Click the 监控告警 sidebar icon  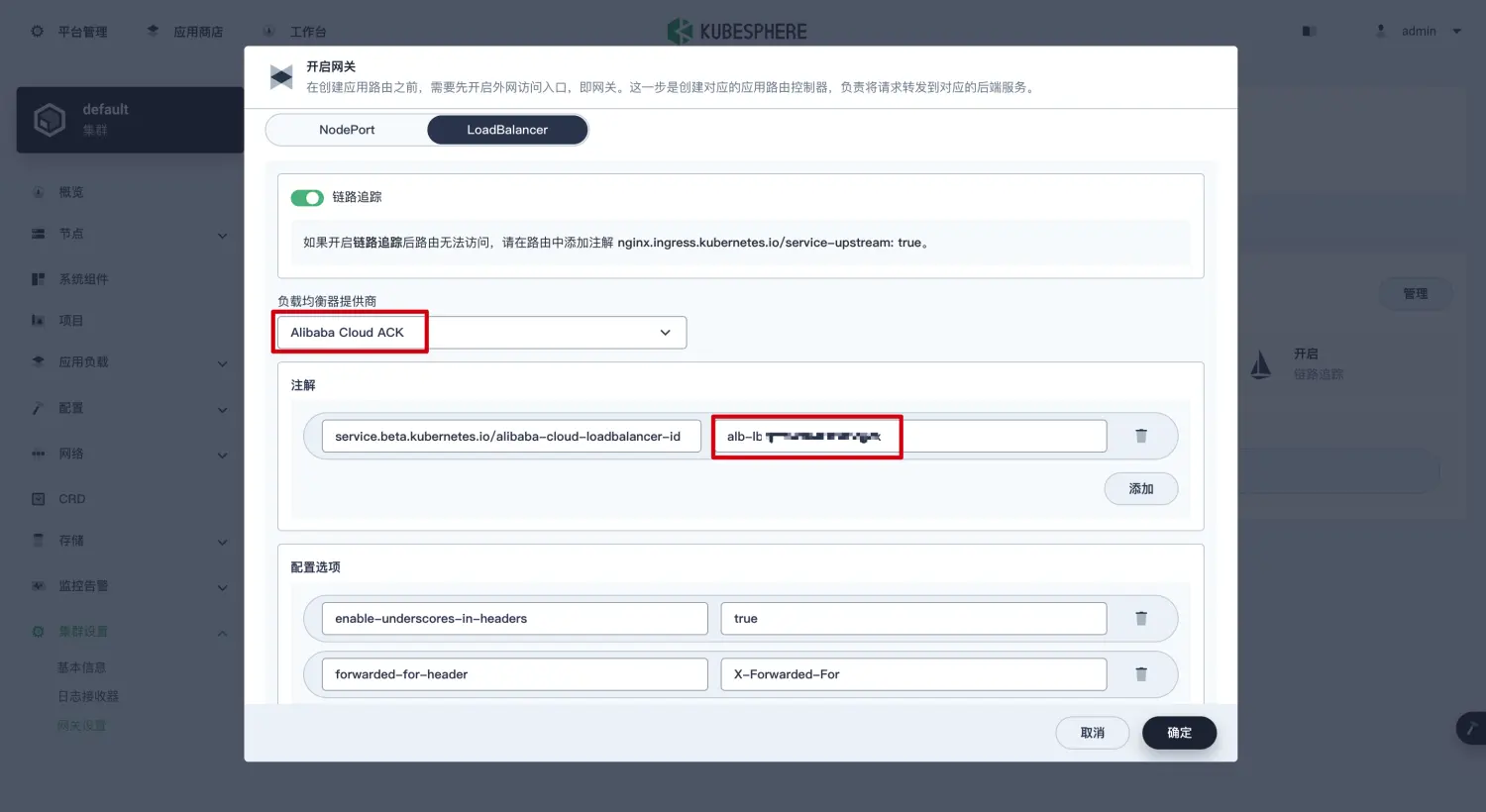(x=39, y=586)
